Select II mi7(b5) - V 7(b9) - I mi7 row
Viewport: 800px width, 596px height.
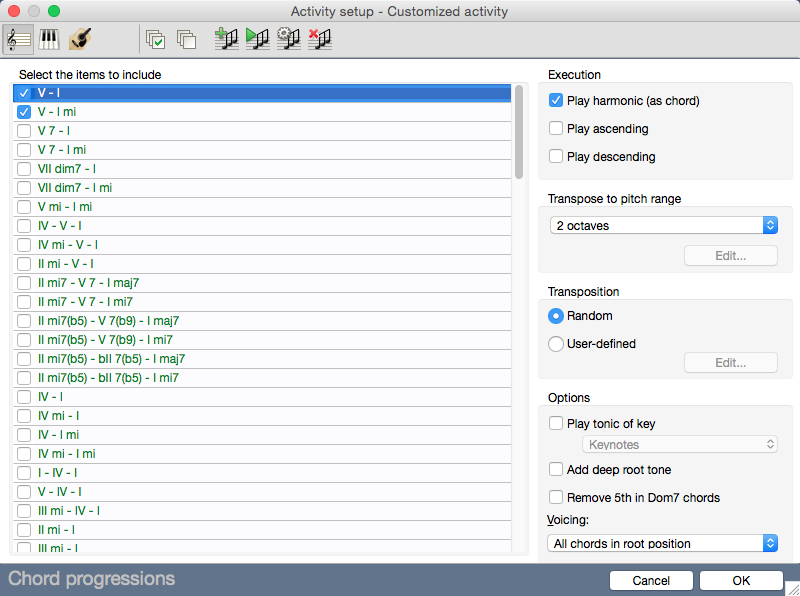[262, 340]
